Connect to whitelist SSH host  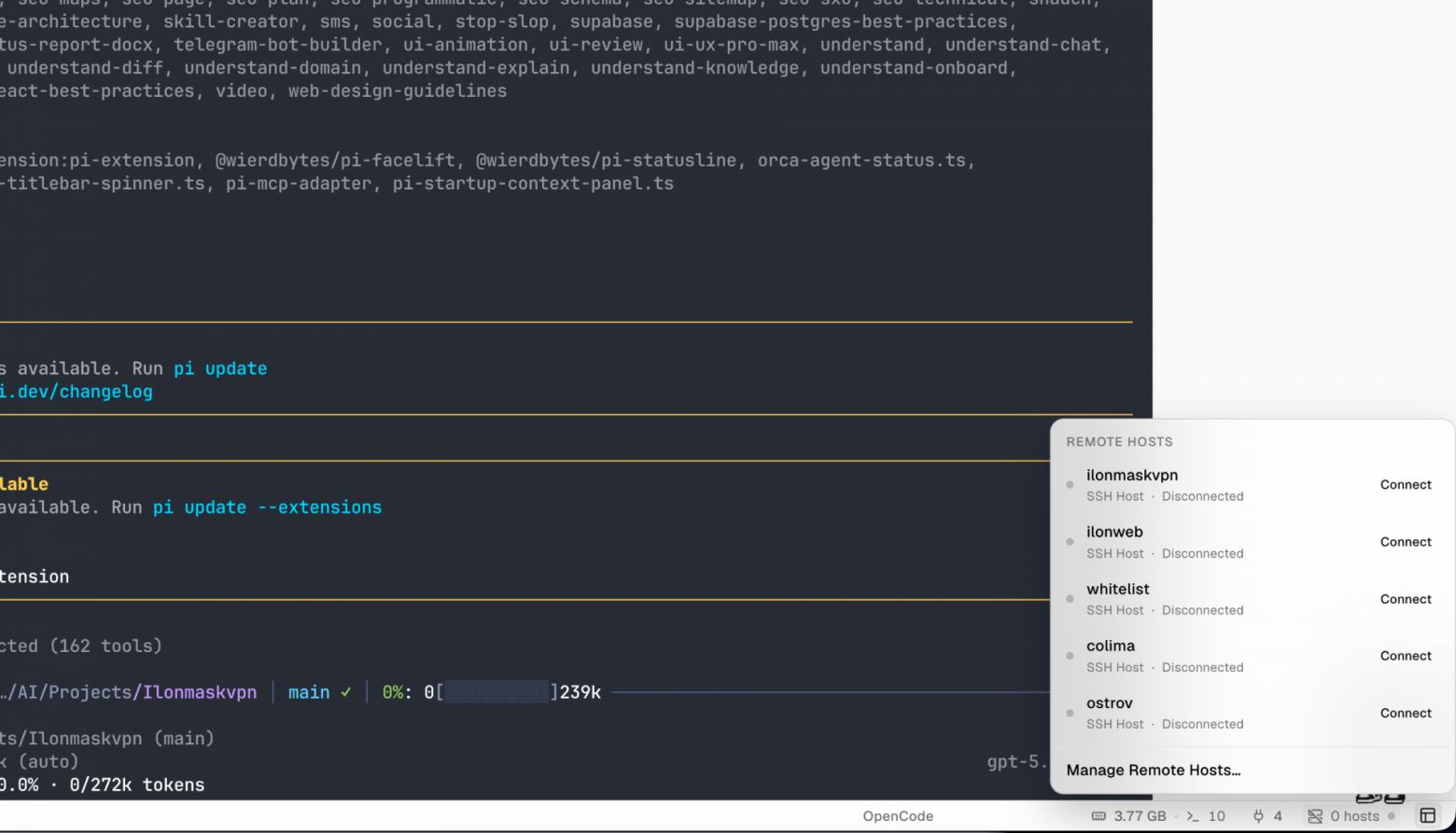(x=1406, y=599)
